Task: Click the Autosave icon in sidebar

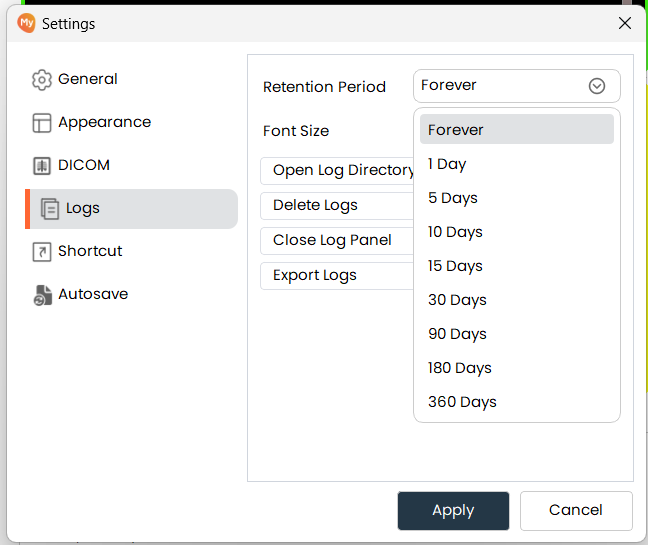Action: tap(41, 295)
